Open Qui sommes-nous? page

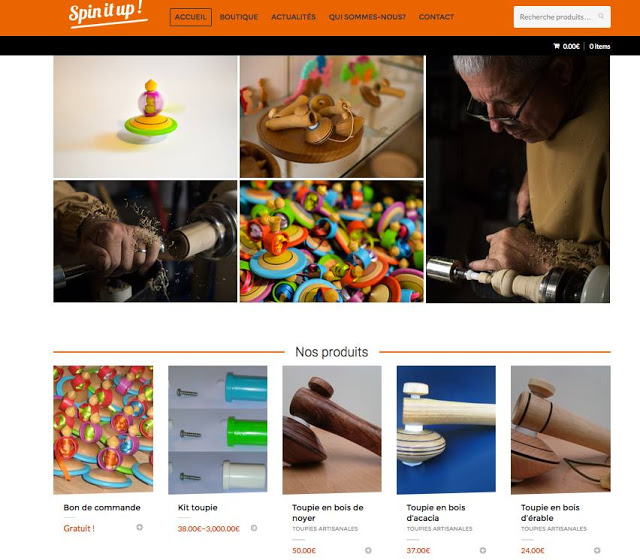coord(367,17)
